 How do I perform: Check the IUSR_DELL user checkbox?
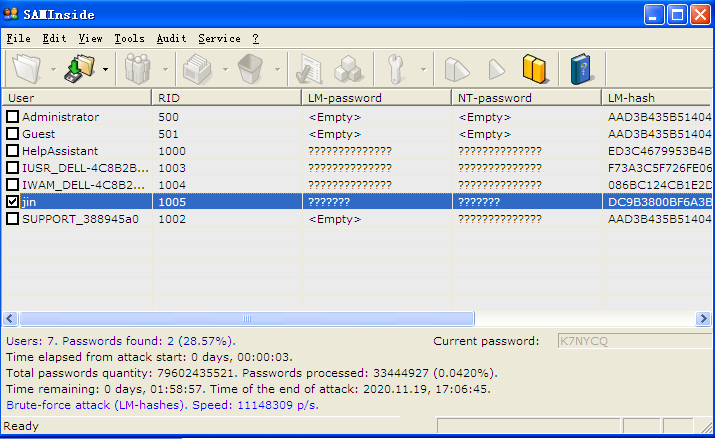(x=12, y=168)
